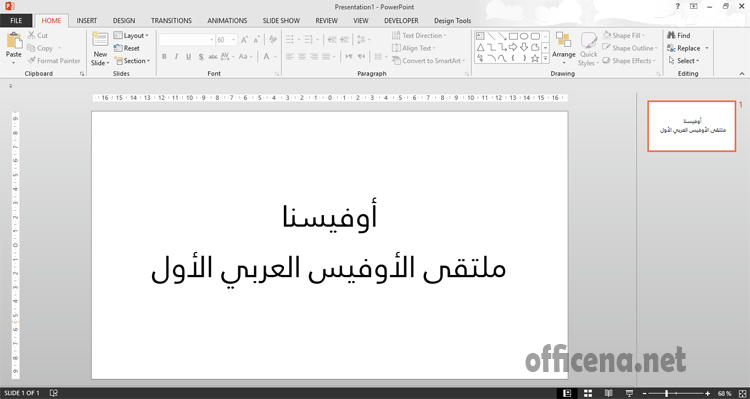Click the Copy button

coord(40,48)
